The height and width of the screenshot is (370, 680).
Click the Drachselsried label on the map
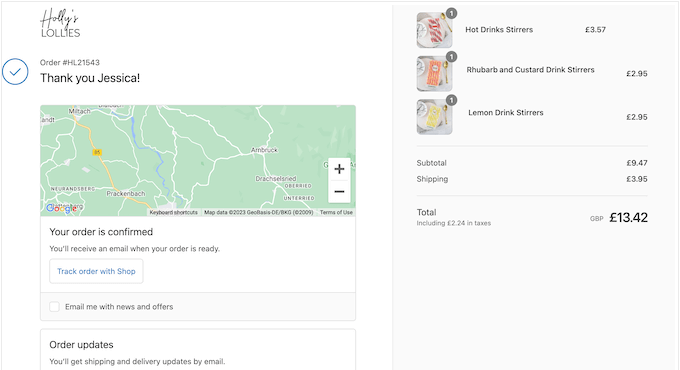276,178
